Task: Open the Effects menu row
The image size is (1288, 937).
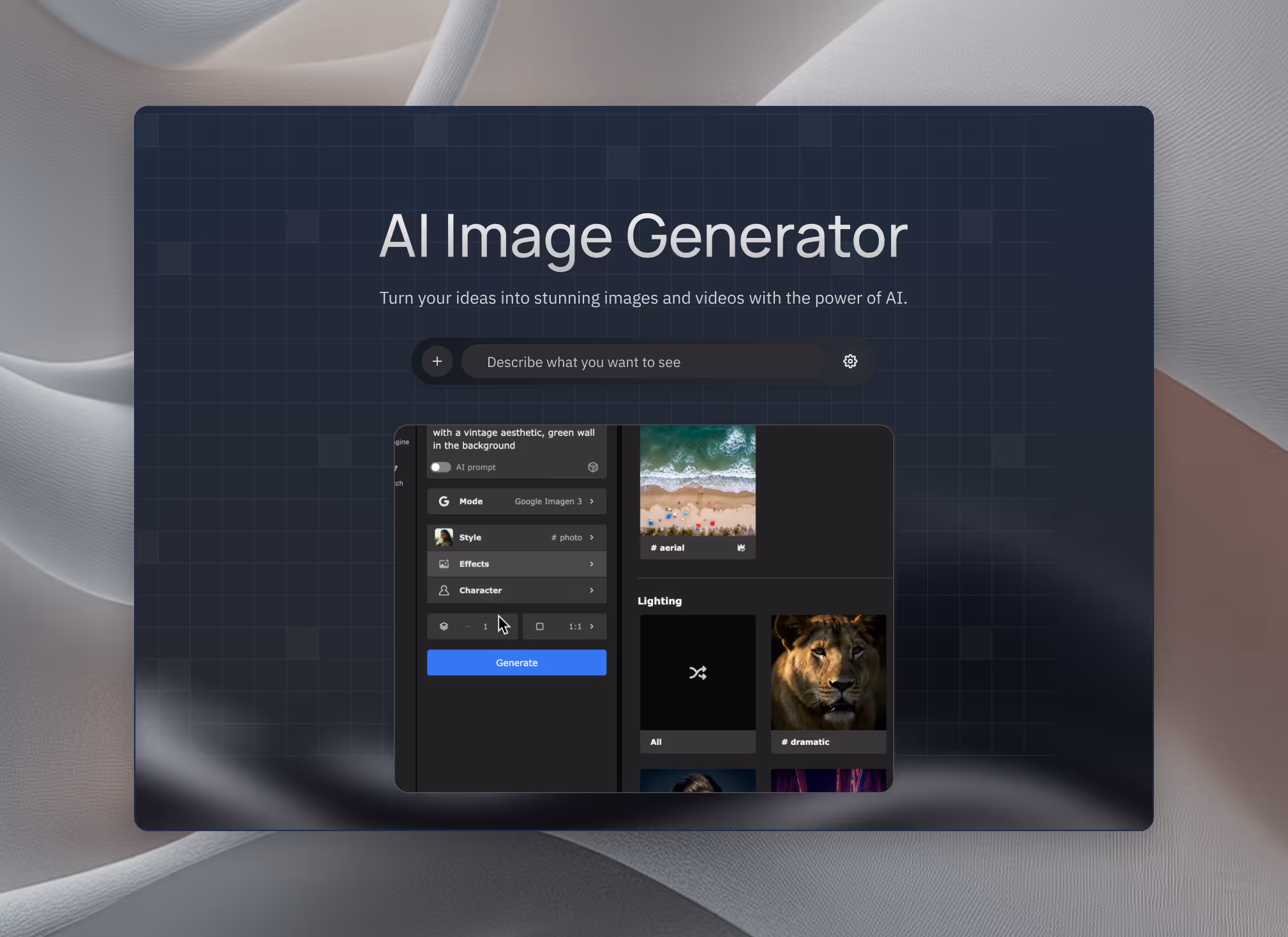Action: click(517, 564)
